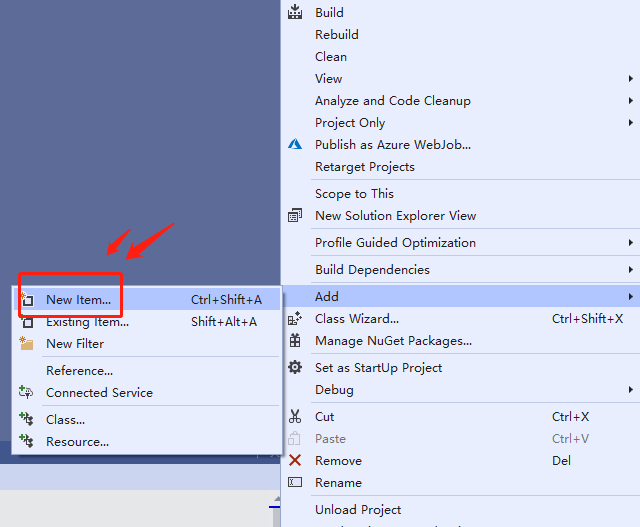640x527 pixels.
Task: Click the Ctrl+Shift+X shortcut text
Action: coord(587,318)
